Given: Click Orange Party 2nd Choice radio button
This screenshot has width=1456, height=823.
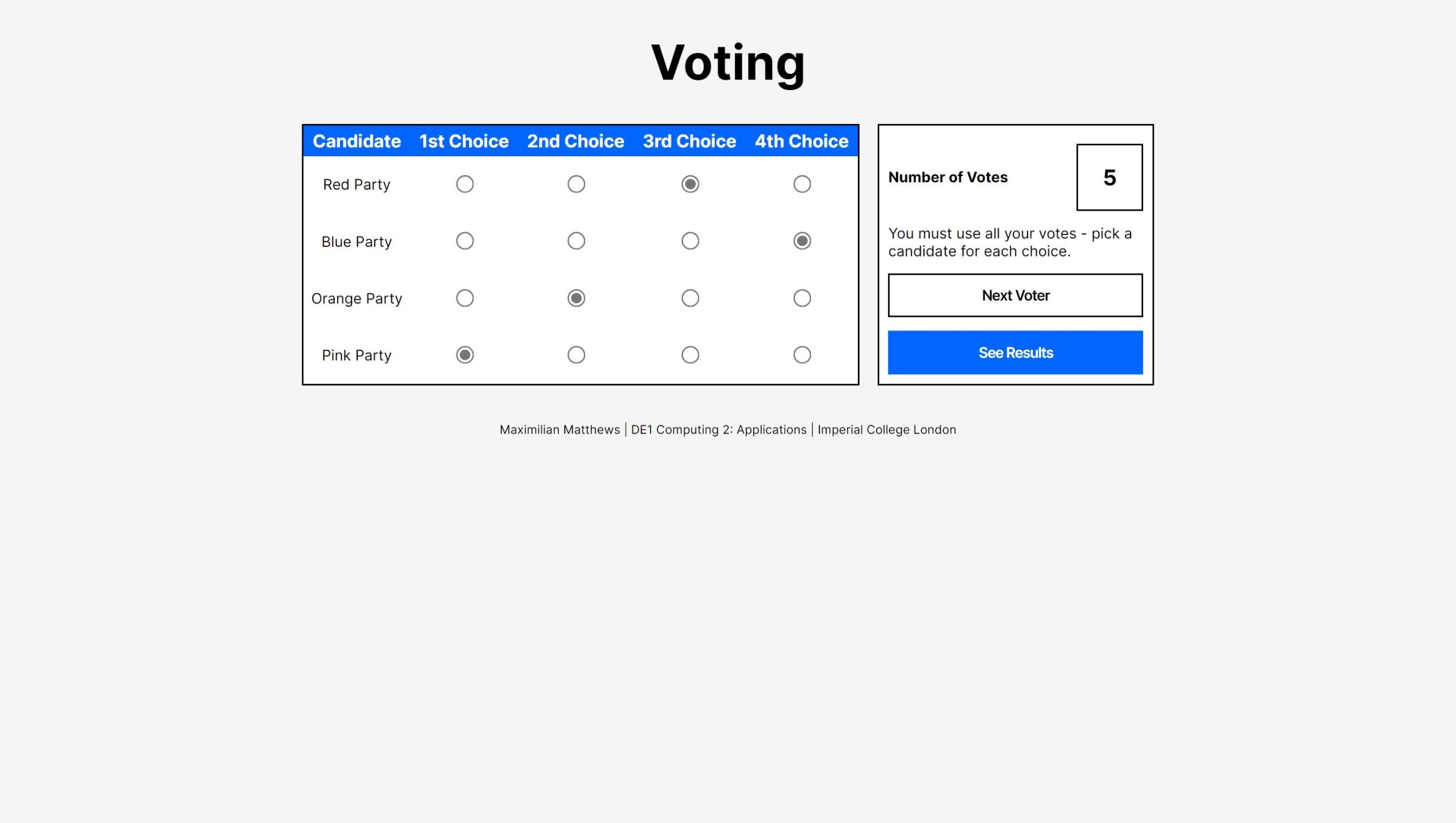Looking at the screenshot, I should click(576, 298).
